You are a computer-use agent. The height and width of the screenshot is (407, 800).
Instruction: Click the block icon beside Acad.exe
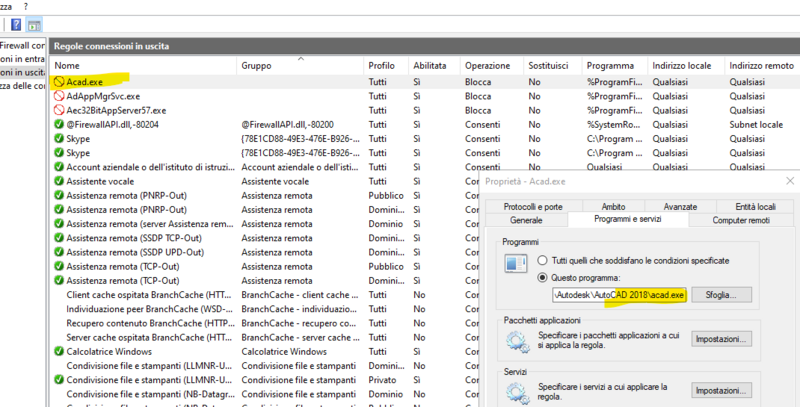pos(59,81)
